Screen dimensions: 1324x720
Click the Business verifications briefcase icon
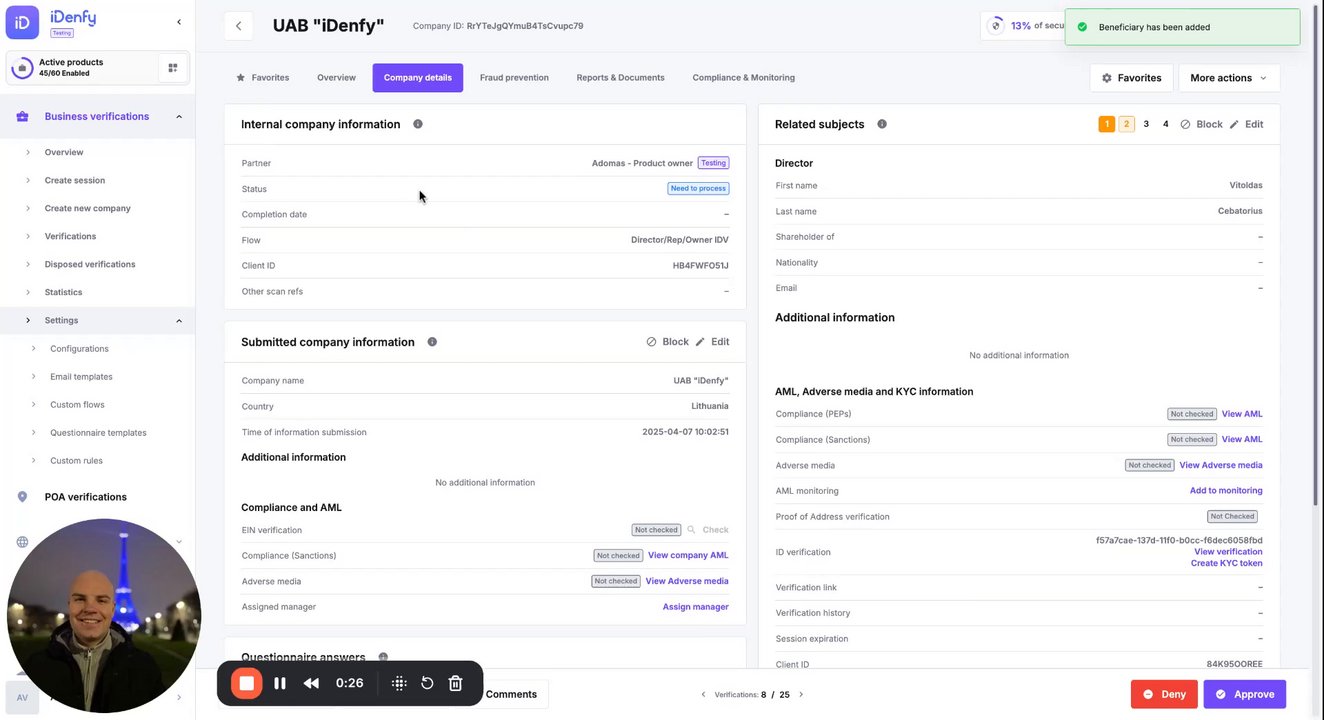22,117
